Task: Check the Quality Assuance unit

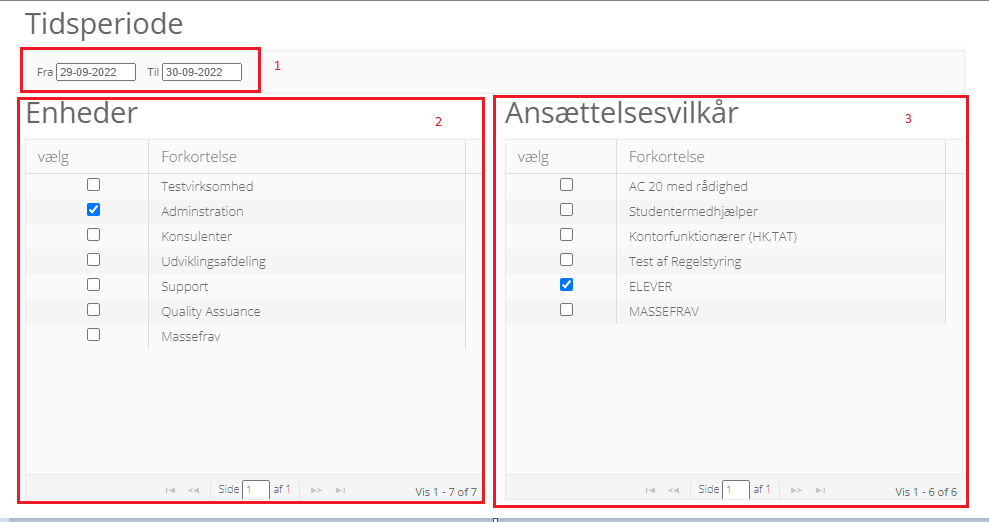Action: 94,310
